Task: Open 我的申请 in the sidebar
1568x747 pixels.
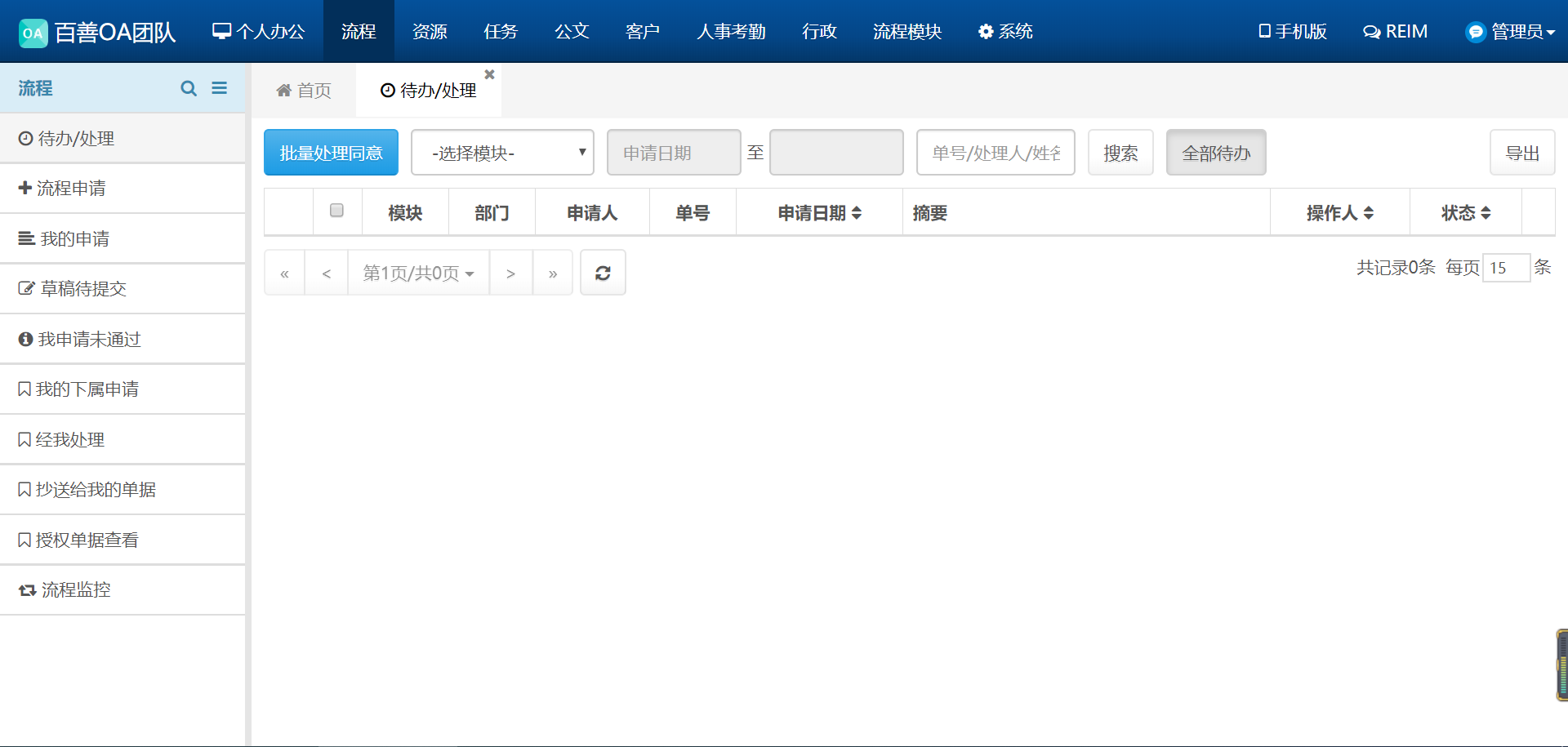Action: point(122,239)
